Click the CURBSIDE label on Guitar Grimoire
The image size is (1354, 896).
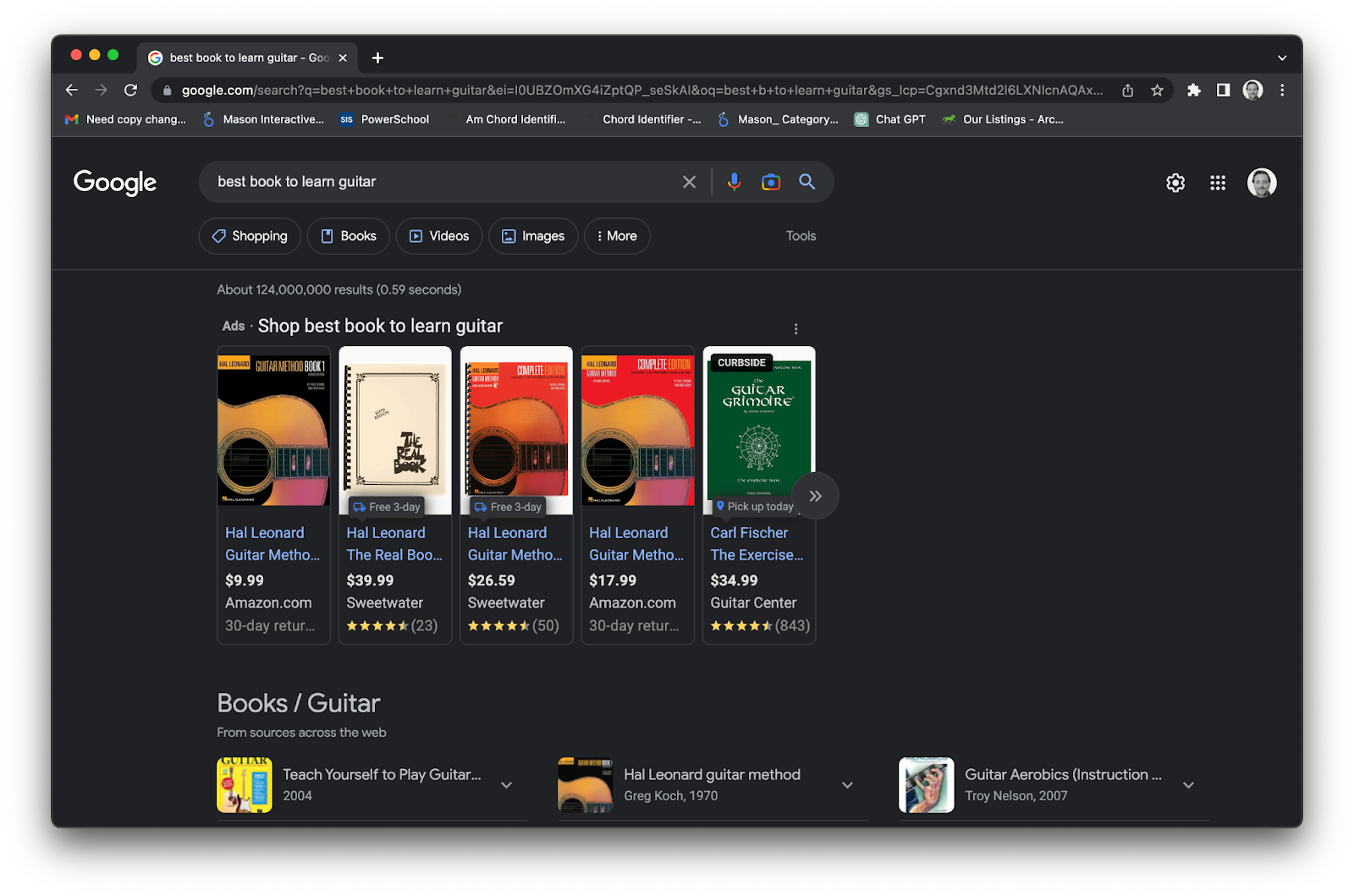coord(741,363)
